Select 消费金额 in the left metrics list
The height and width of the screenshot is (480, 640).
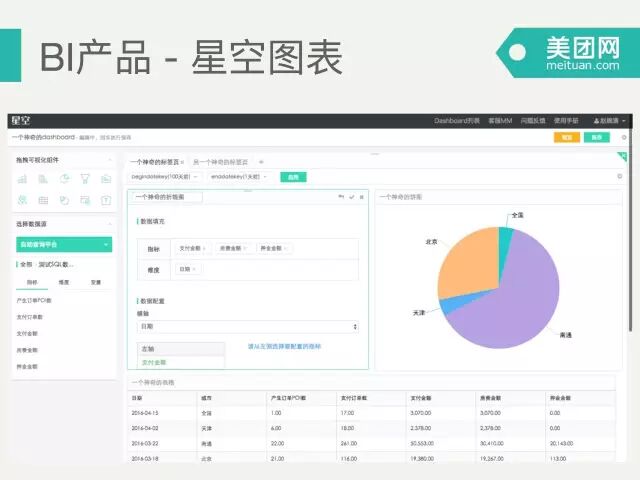[x=27, y=350]
